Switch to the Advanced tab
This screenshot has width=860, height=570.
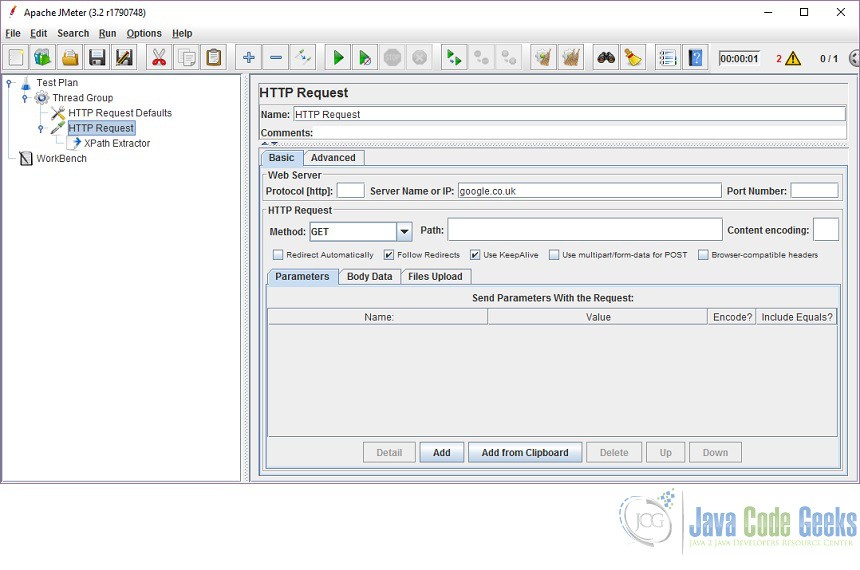point(333,157)
